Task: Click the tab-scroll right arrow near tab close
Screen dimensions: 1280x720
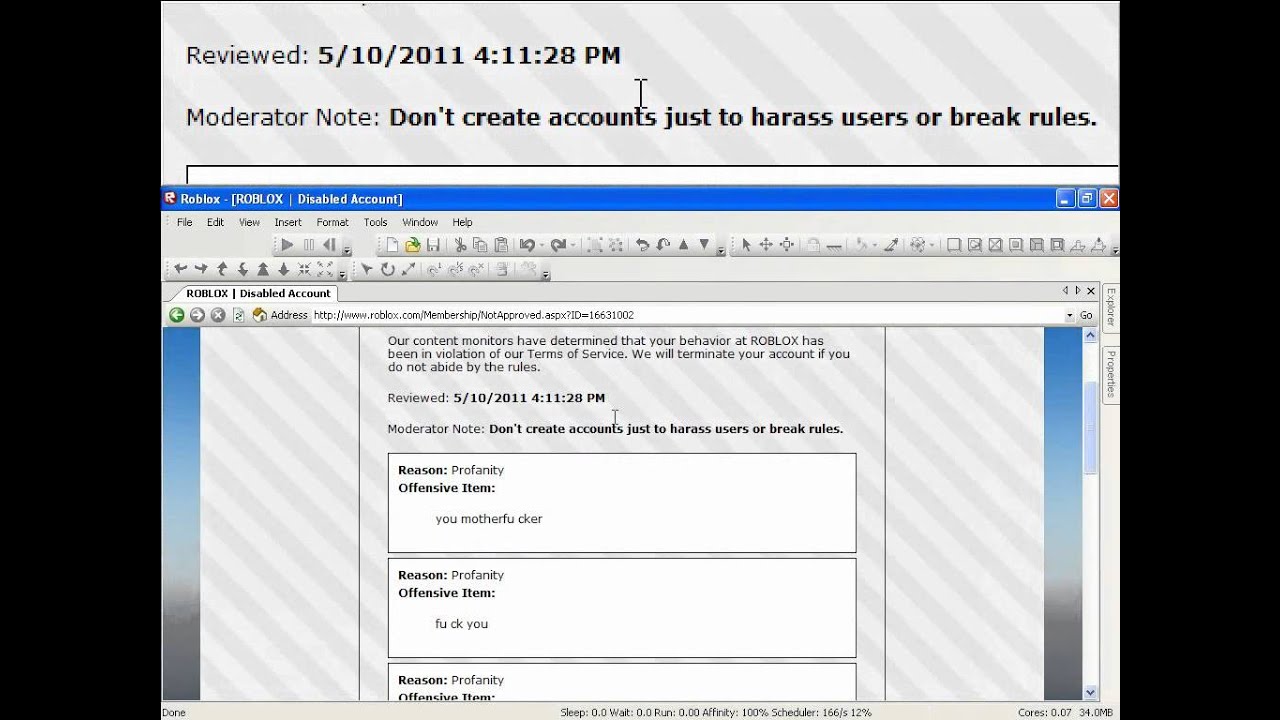Action: [1077, 291]
